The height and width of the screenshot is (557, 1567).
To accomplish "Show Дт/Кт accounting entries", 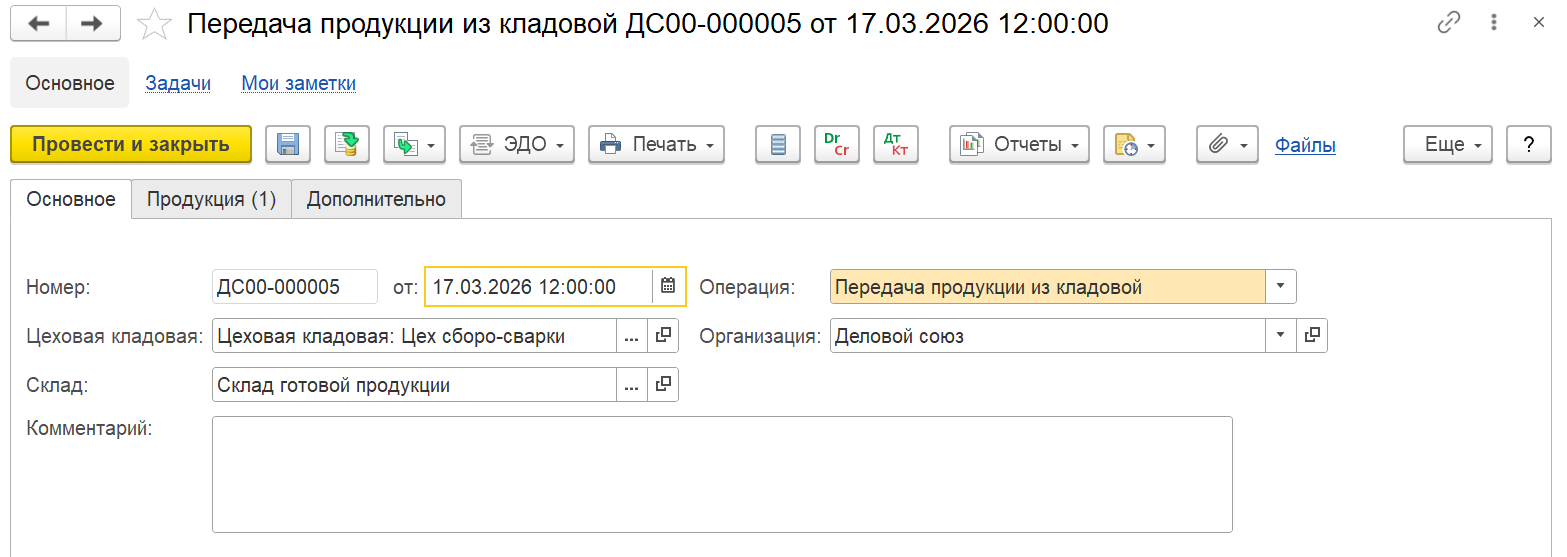I will coord(896,144).
